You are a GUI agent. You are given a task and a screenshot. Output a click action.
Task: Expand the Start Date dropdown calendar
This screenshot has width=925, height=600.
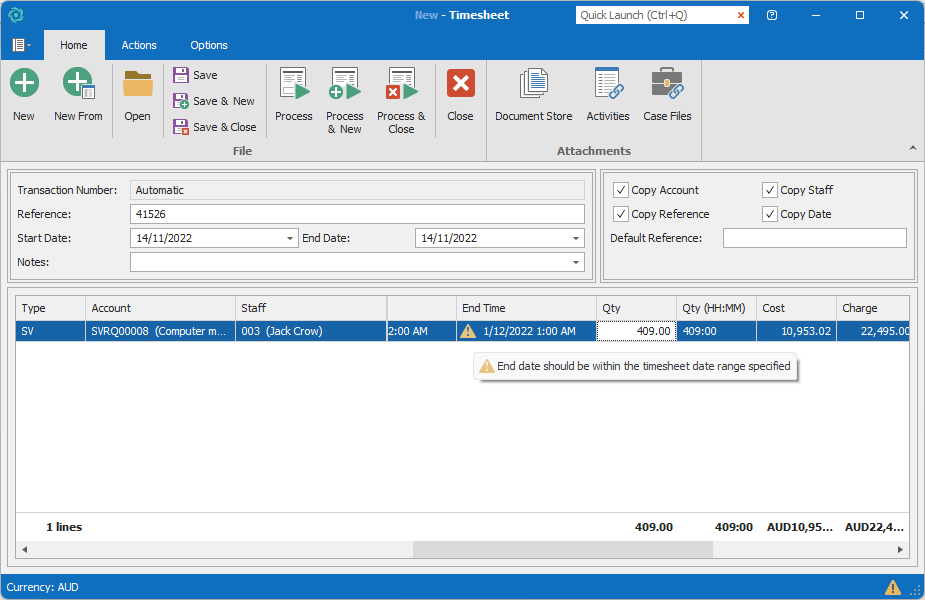tap(290, 238)
